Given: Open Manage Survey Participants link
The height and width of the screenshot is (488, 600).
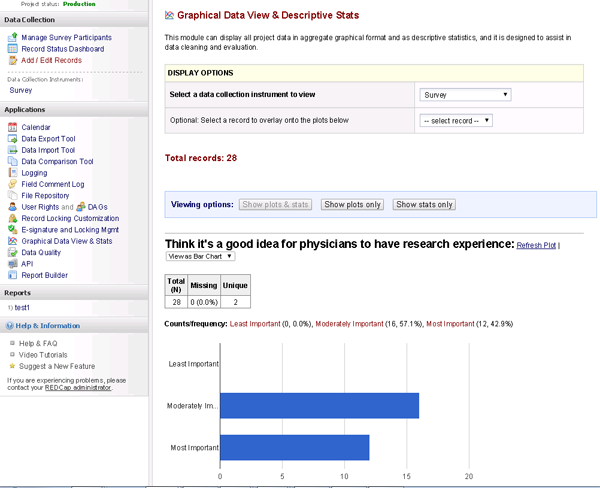Looking at the screenshot, I should click(x=67, y=38).
